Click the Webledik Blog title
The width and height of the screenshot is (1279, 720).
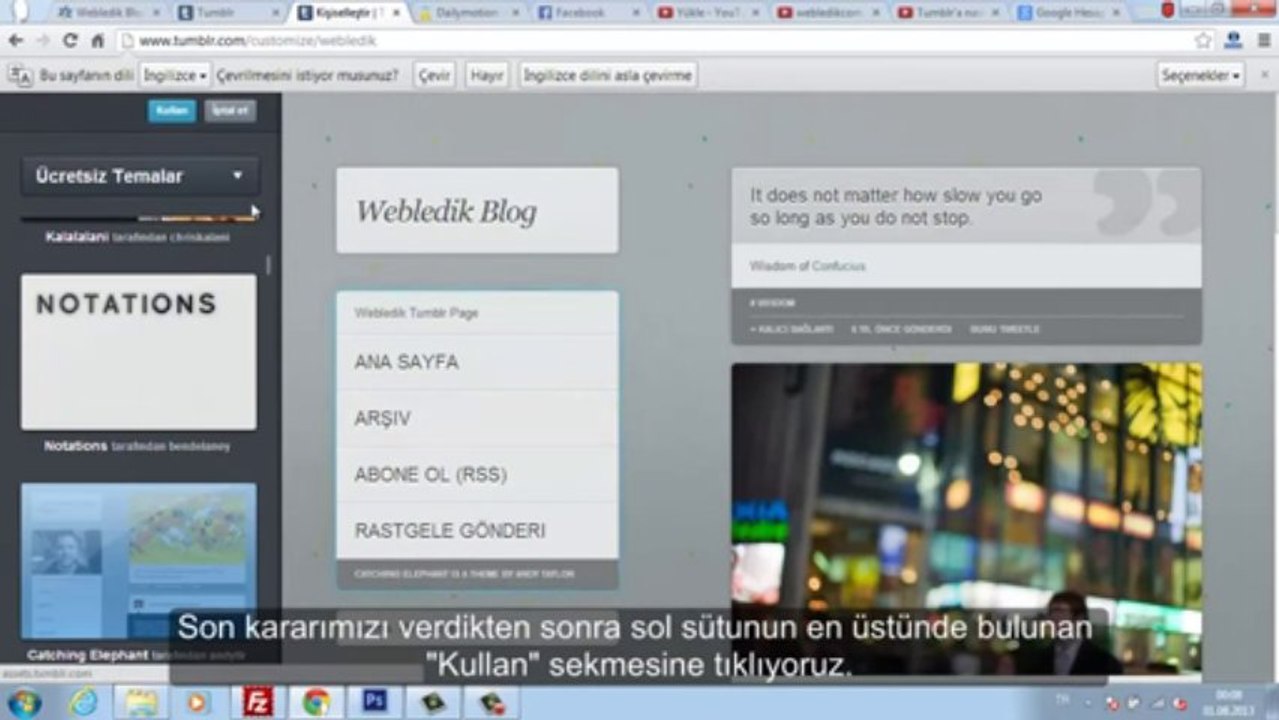446,211
